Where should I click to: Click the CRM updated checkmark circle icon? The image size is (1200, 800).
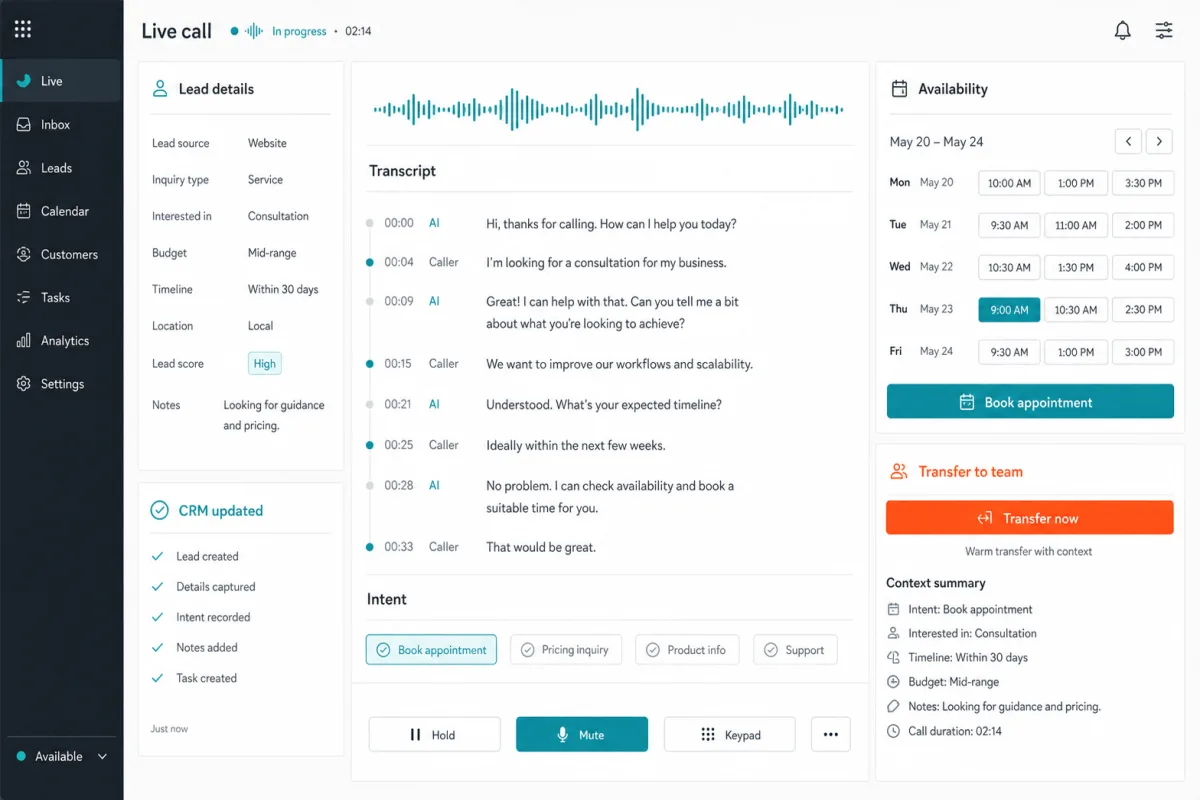tap(159, 510)
